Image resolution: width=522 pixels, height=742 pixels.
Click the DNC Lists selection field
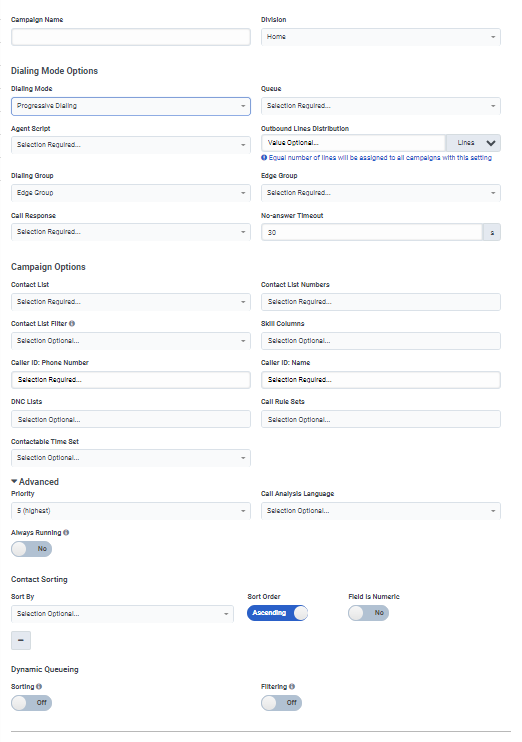[x=131, y=419]
